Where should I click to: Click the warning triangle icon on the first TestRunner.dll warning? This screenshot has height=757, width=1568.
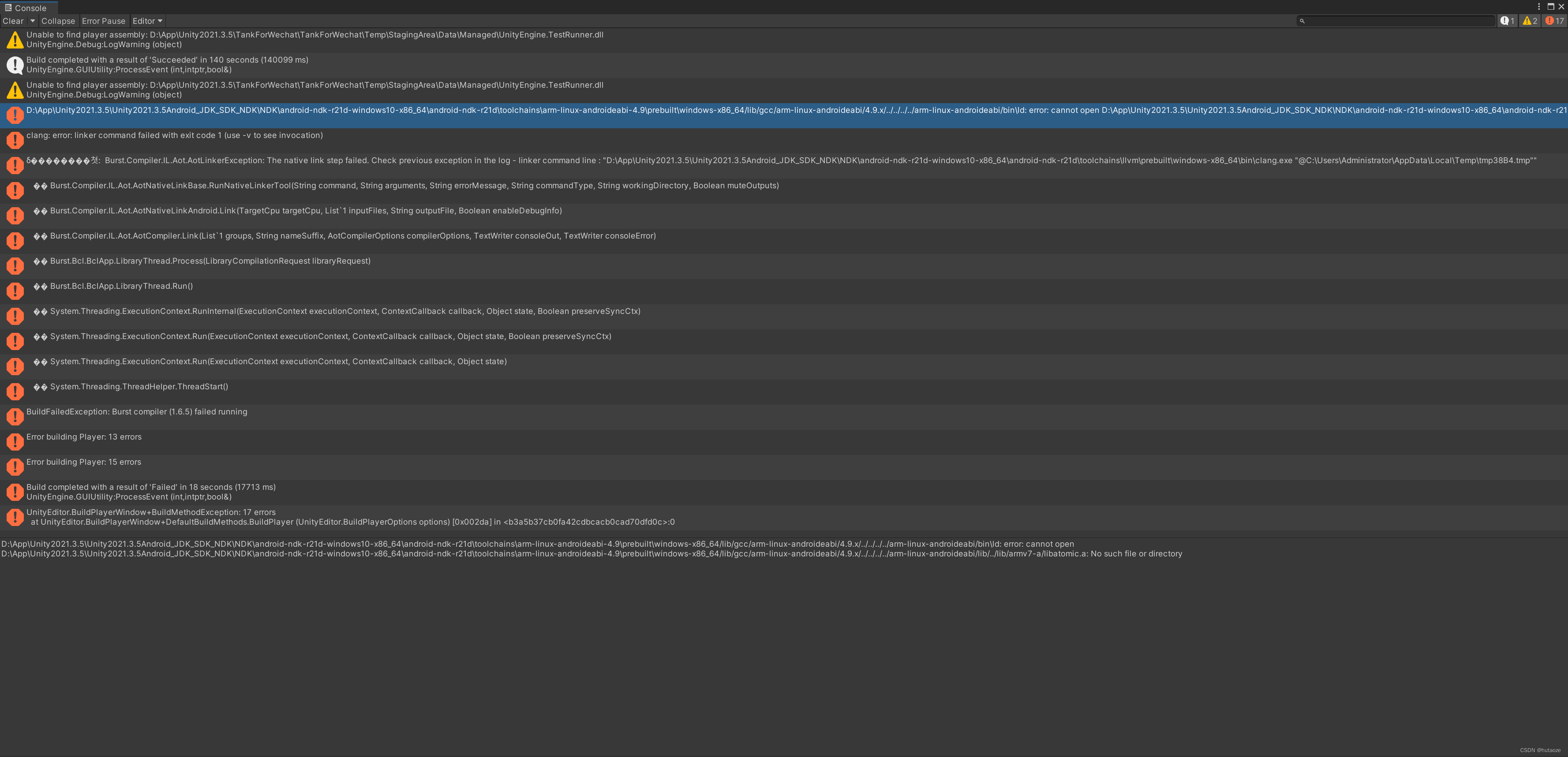[15, 40]
